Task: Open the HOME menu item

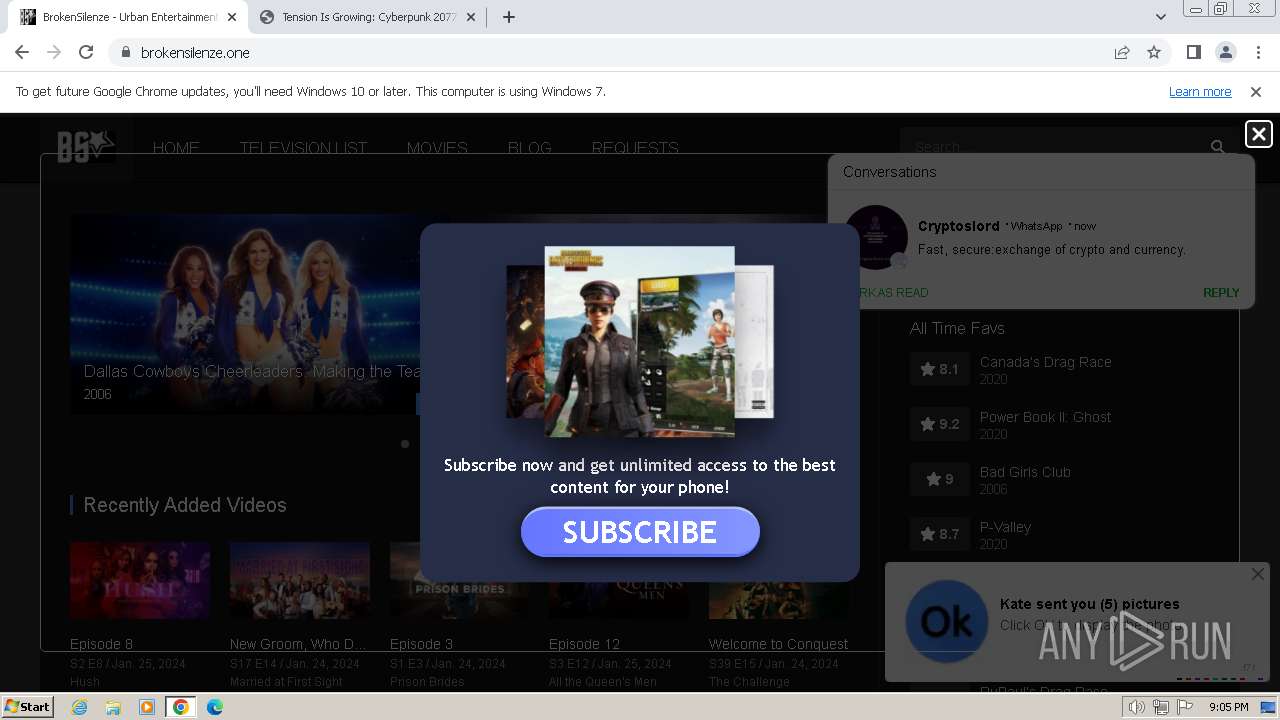Action: [x=176, y=148]
